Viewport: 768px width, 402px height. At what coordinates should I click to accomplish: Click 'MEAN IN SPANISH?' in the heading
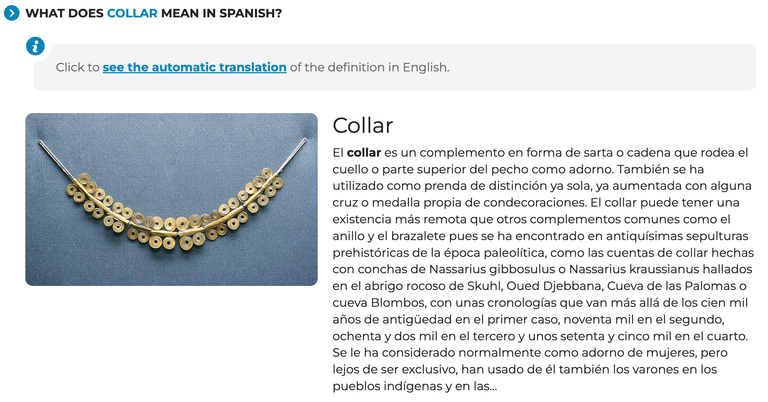221,13
